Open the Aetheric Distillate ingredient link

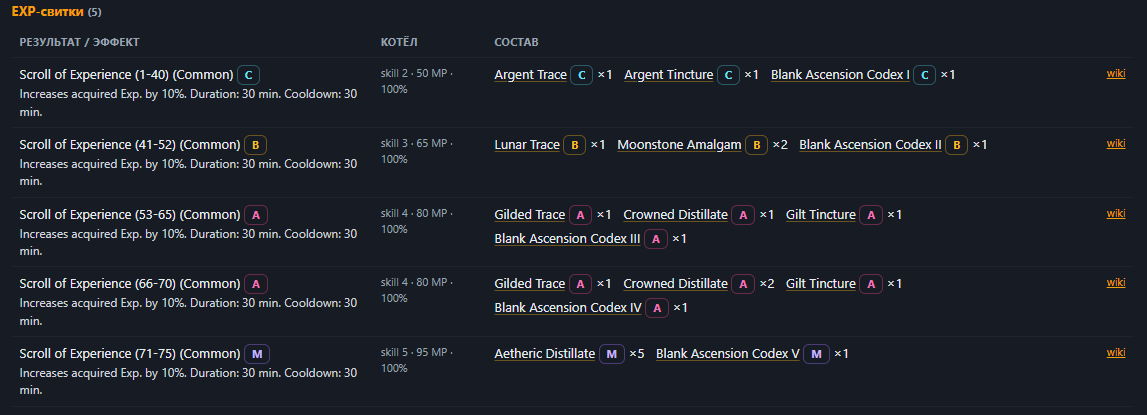[545, 354]
